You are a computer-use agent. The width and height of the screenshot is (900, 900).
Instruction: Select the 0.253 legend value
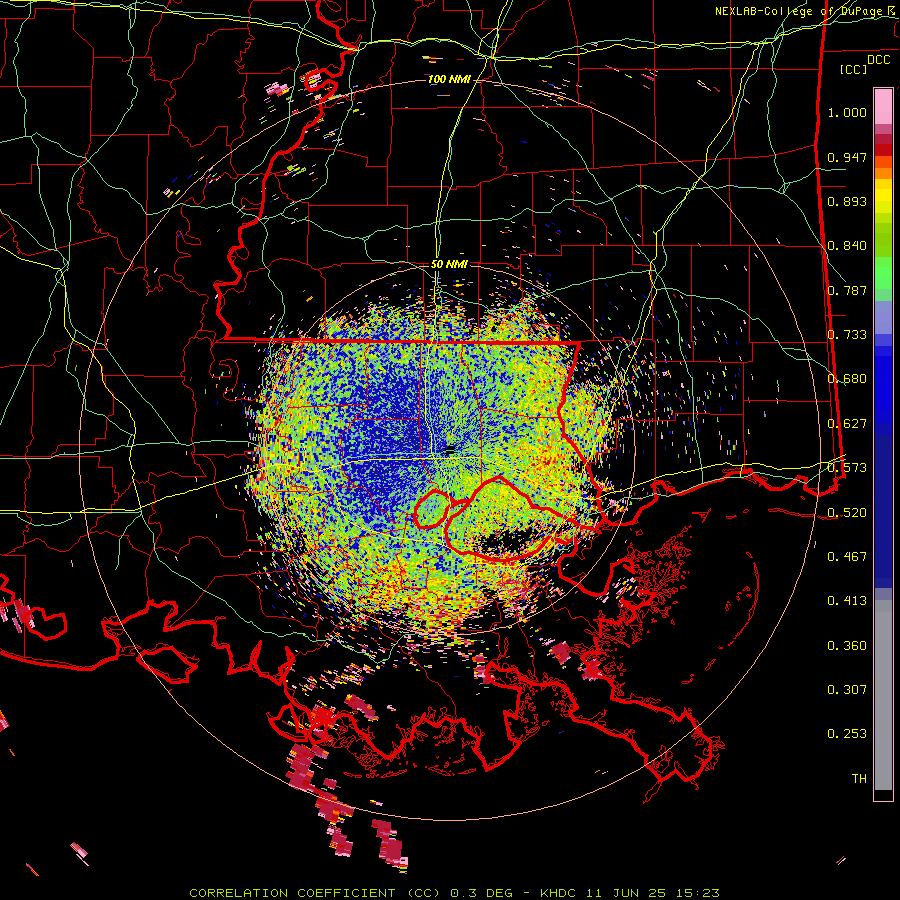tap(847, 734)
